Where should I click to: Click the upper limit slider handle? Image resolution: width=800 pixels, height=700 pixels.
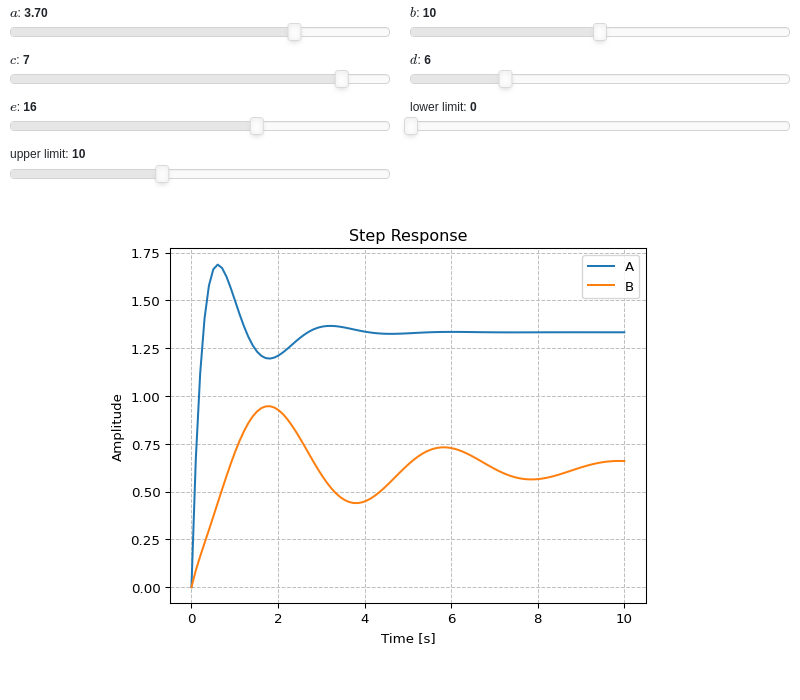[x=162, y=174]
